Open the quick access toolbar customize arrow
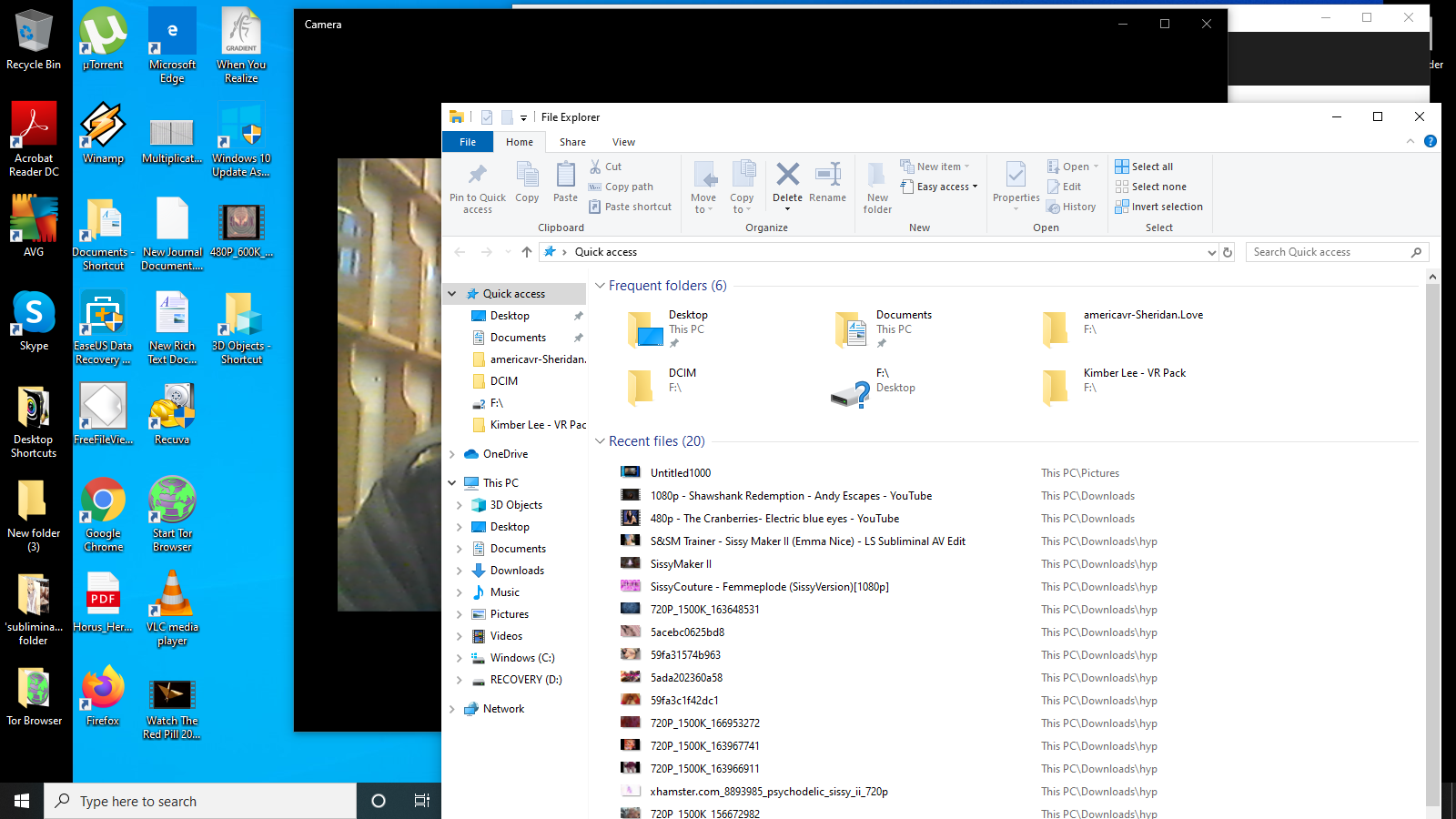This screenshot has width=1456, height=819. click(x=523, y=117)
